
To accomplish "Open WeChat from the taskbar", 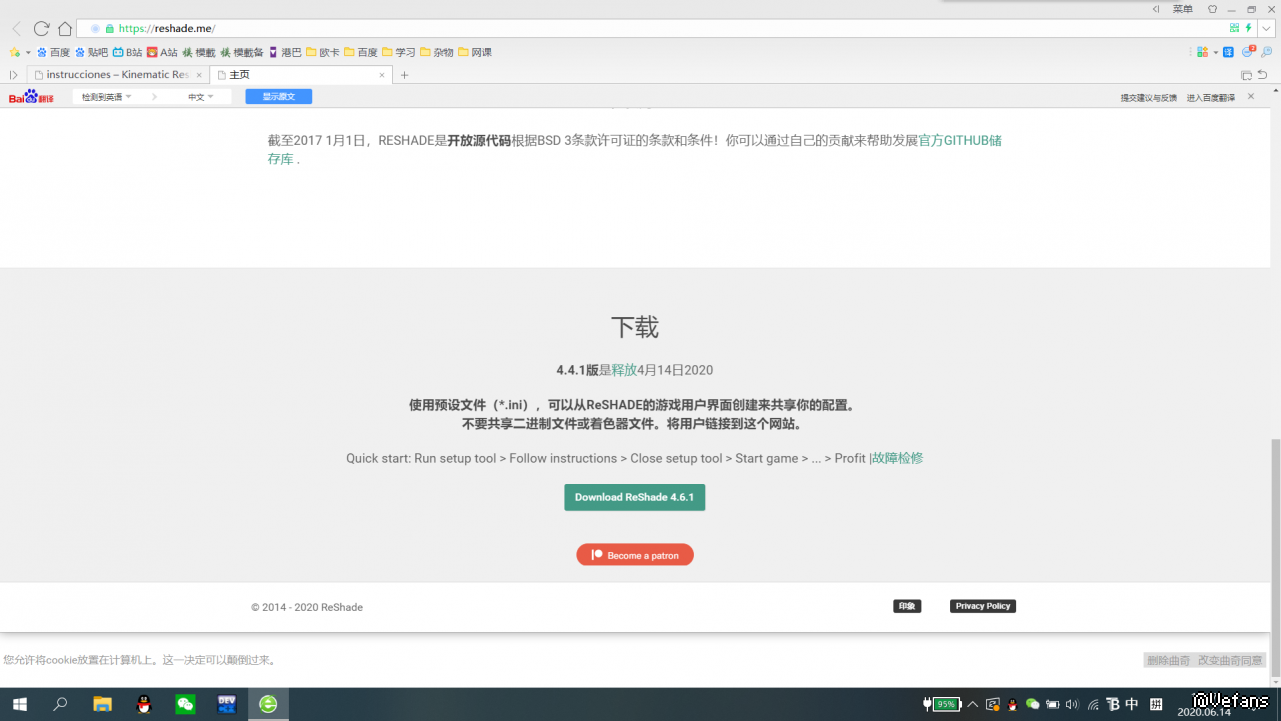I will (185, 704).
